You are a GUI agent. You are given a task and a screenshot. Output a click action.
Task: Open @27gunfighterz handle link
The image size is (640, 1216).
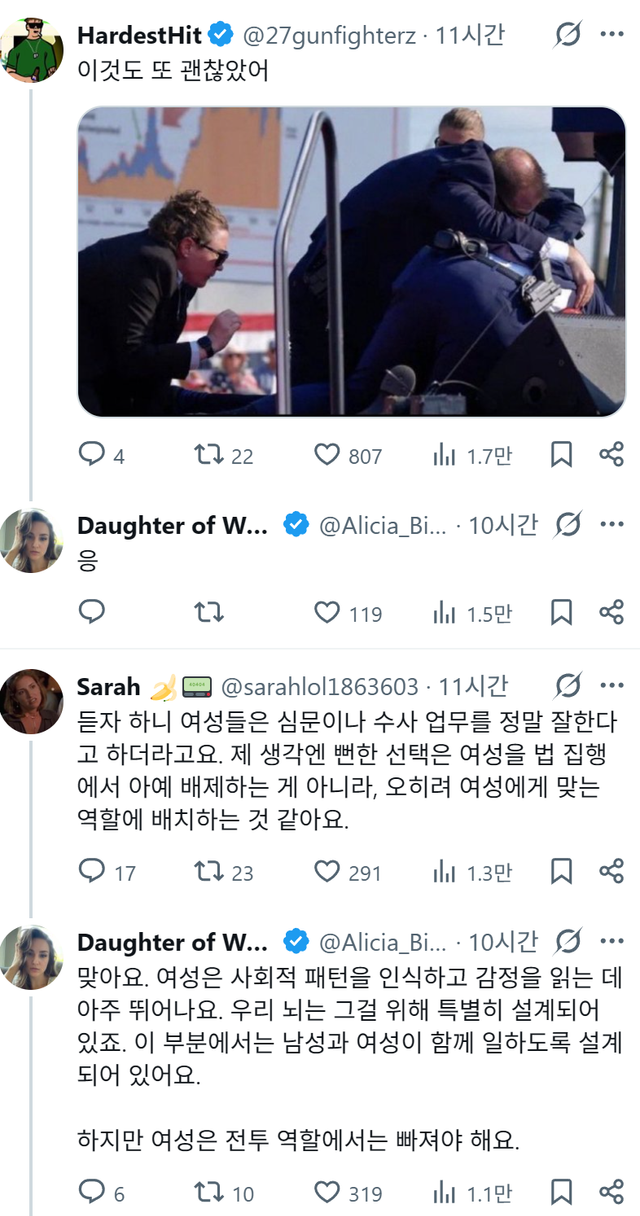click(x=330, y=35)
